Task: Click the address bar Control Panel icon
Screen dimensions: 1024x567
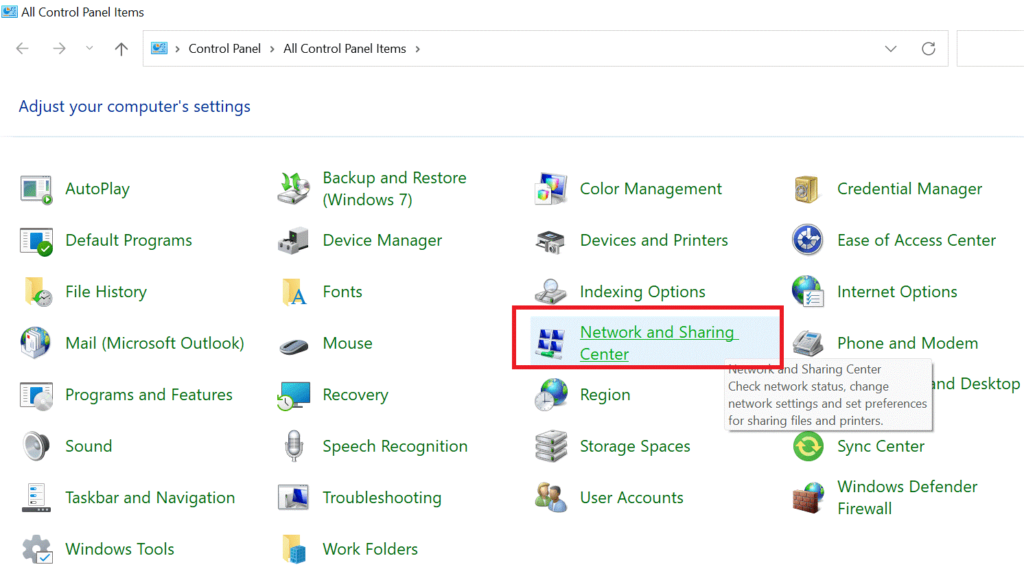Action: click(159, 48)
